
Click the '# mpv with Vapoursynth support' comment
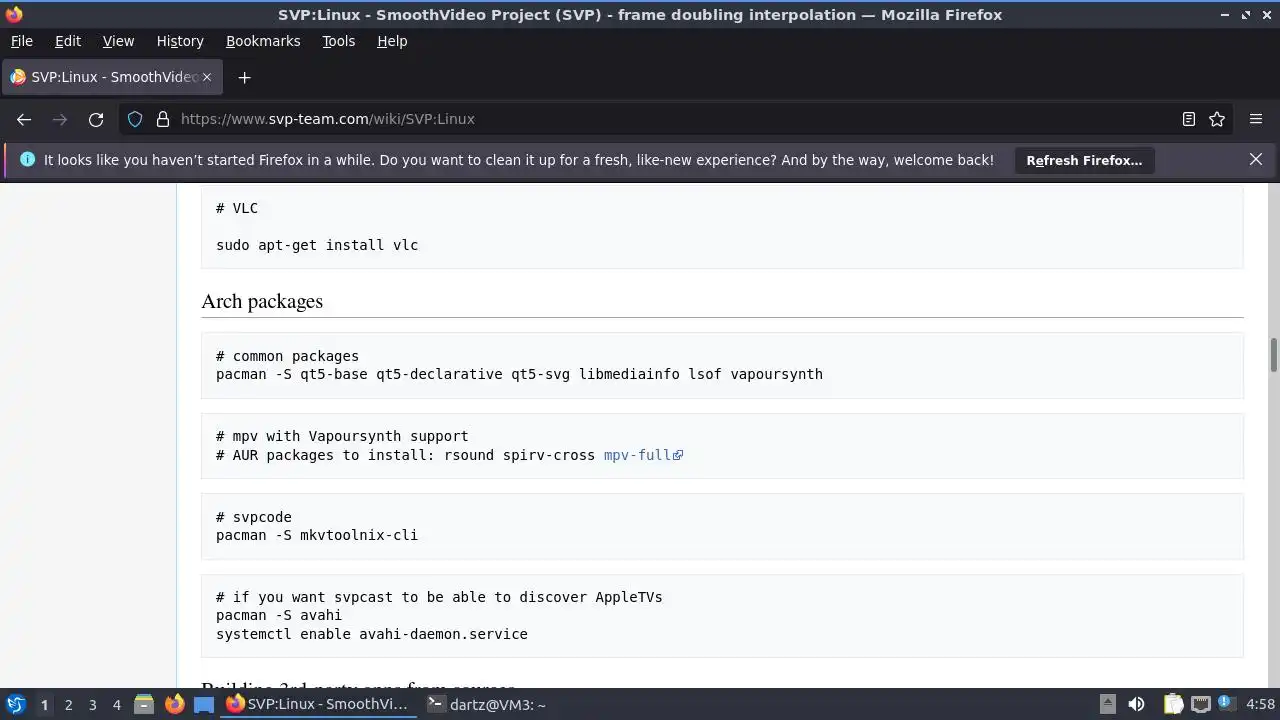point(342,436)
